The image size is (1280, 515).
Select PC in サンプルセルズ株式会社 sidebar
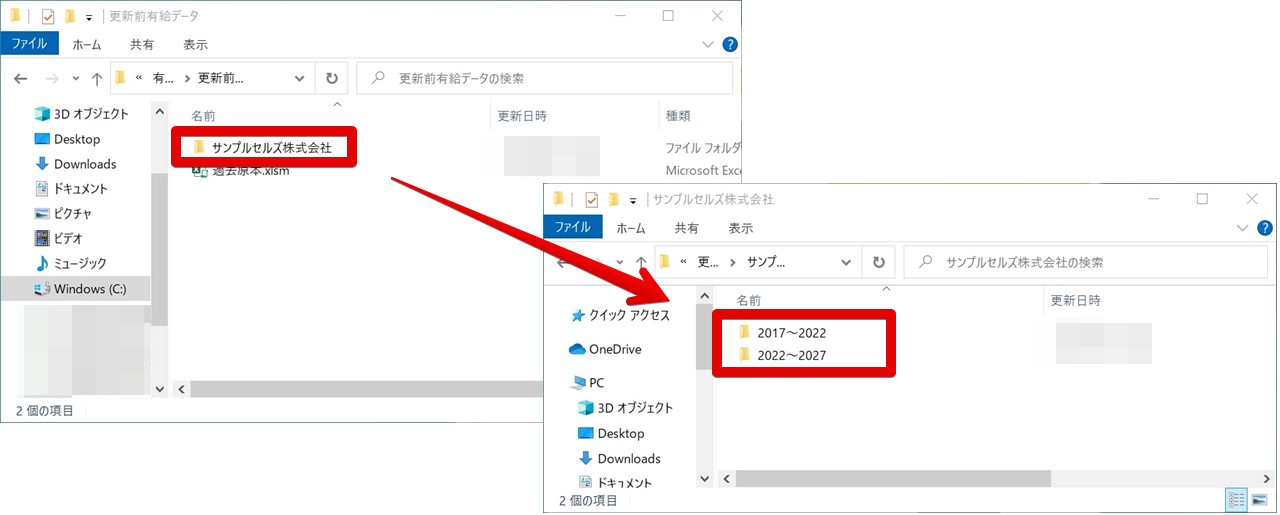[x=587, y=383]
